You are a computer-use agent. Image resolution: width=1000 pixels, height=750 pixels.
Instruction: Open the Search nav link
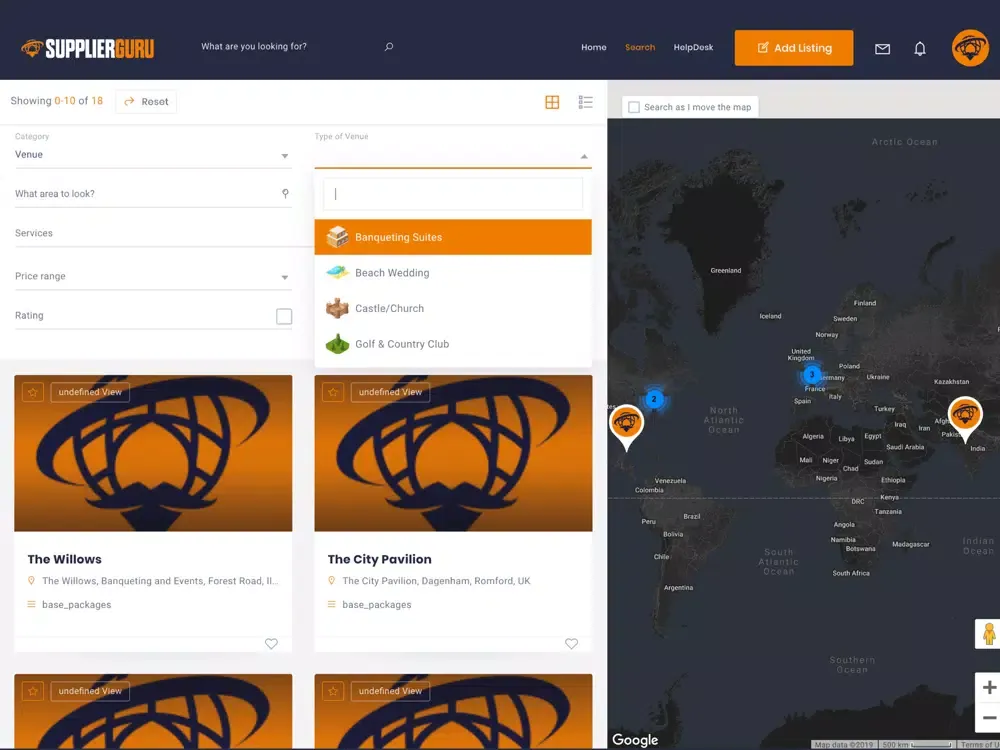click(640, 47)
